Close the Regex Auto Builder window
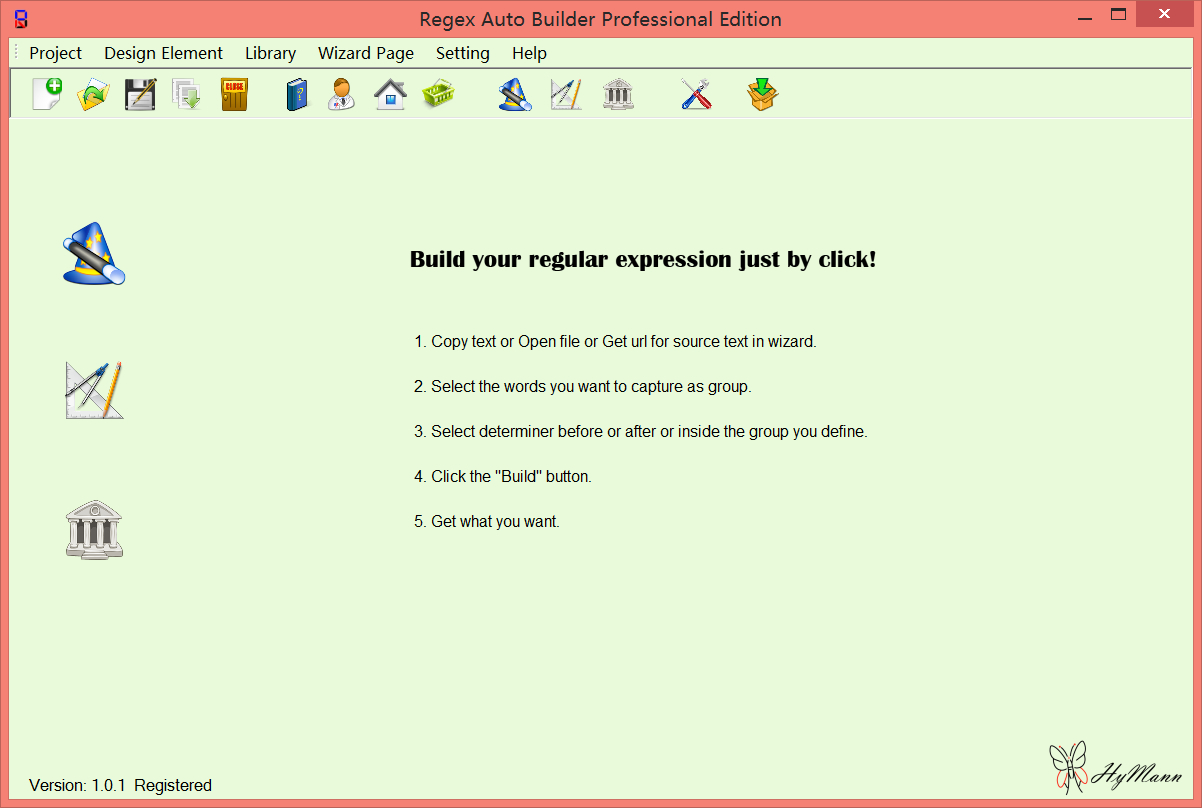The height and width of the screenshot is (808, 1202). pyautogui.click(x=1163, y=15)
